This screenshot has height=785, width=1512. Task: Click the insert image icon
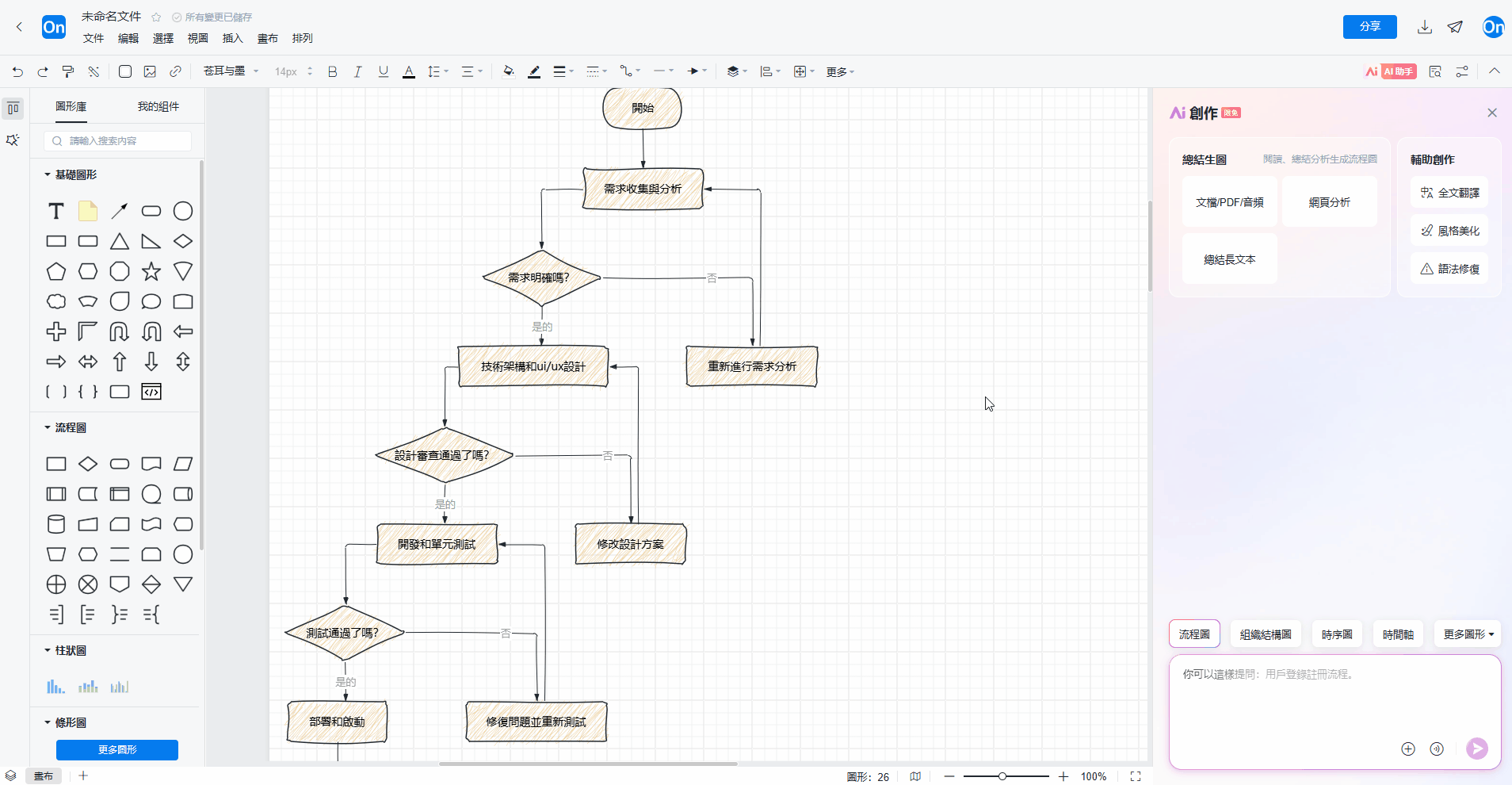tap(150, 71)
